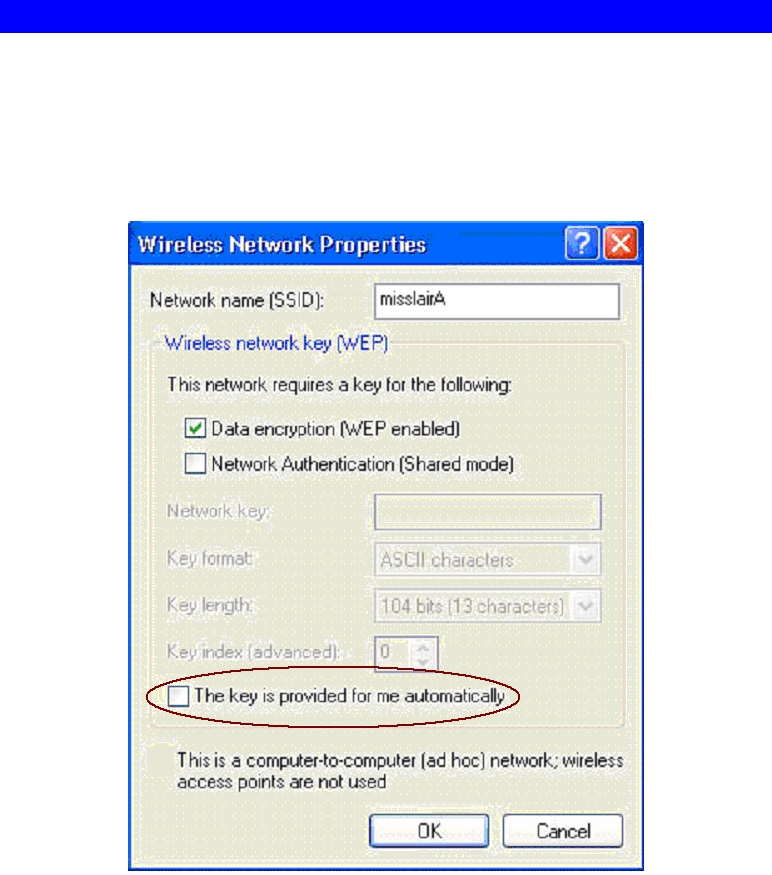The image size is (772, 875).
Task: Open the '104 bits (13 characters)' combo box
Action: pyautogui.click(x=488, y=605)
